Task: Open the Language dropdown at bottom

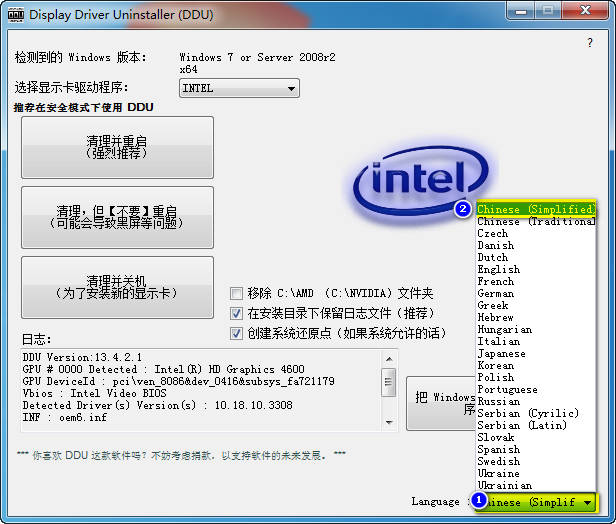Action: (536, 502)
